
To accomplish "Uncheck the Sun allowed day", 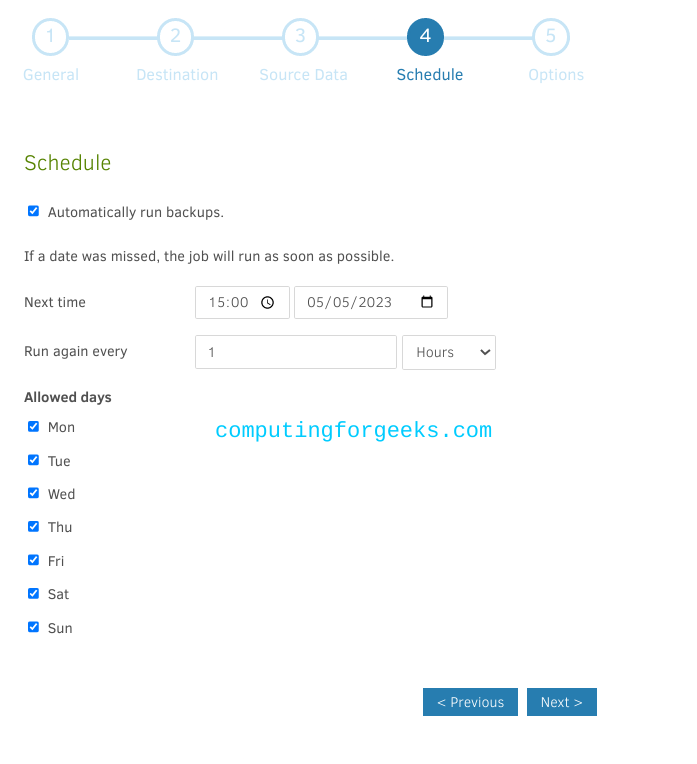I will click(x=33, y=627).
